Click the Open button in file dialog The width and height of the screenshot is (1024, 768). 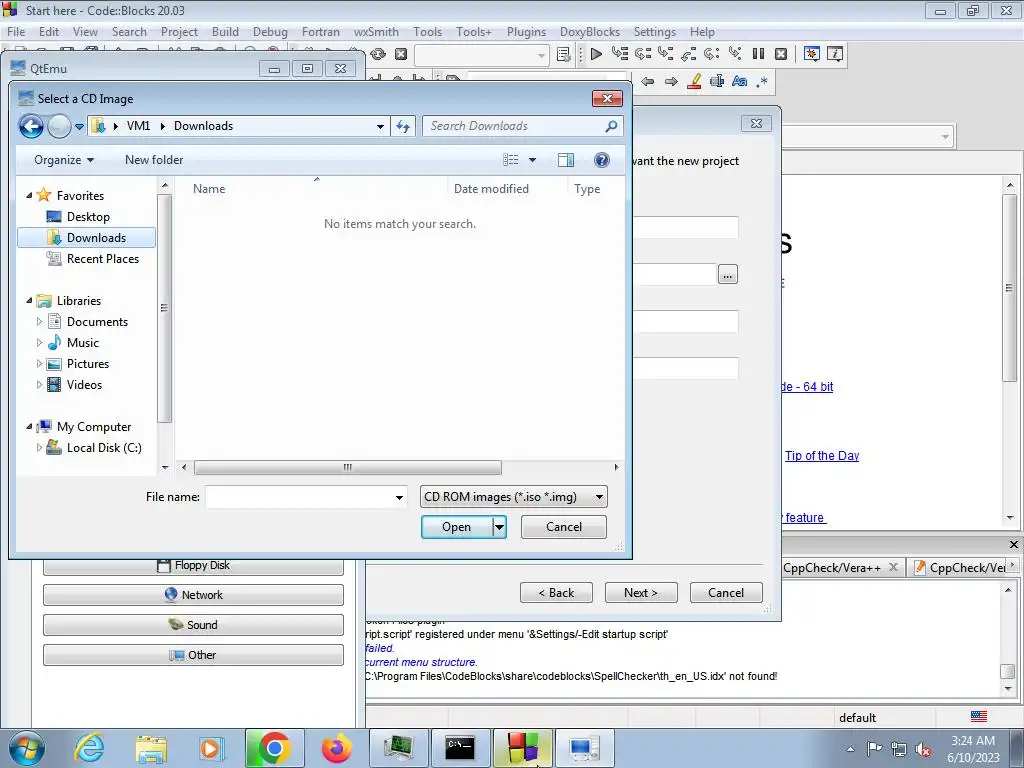point(456,527)
